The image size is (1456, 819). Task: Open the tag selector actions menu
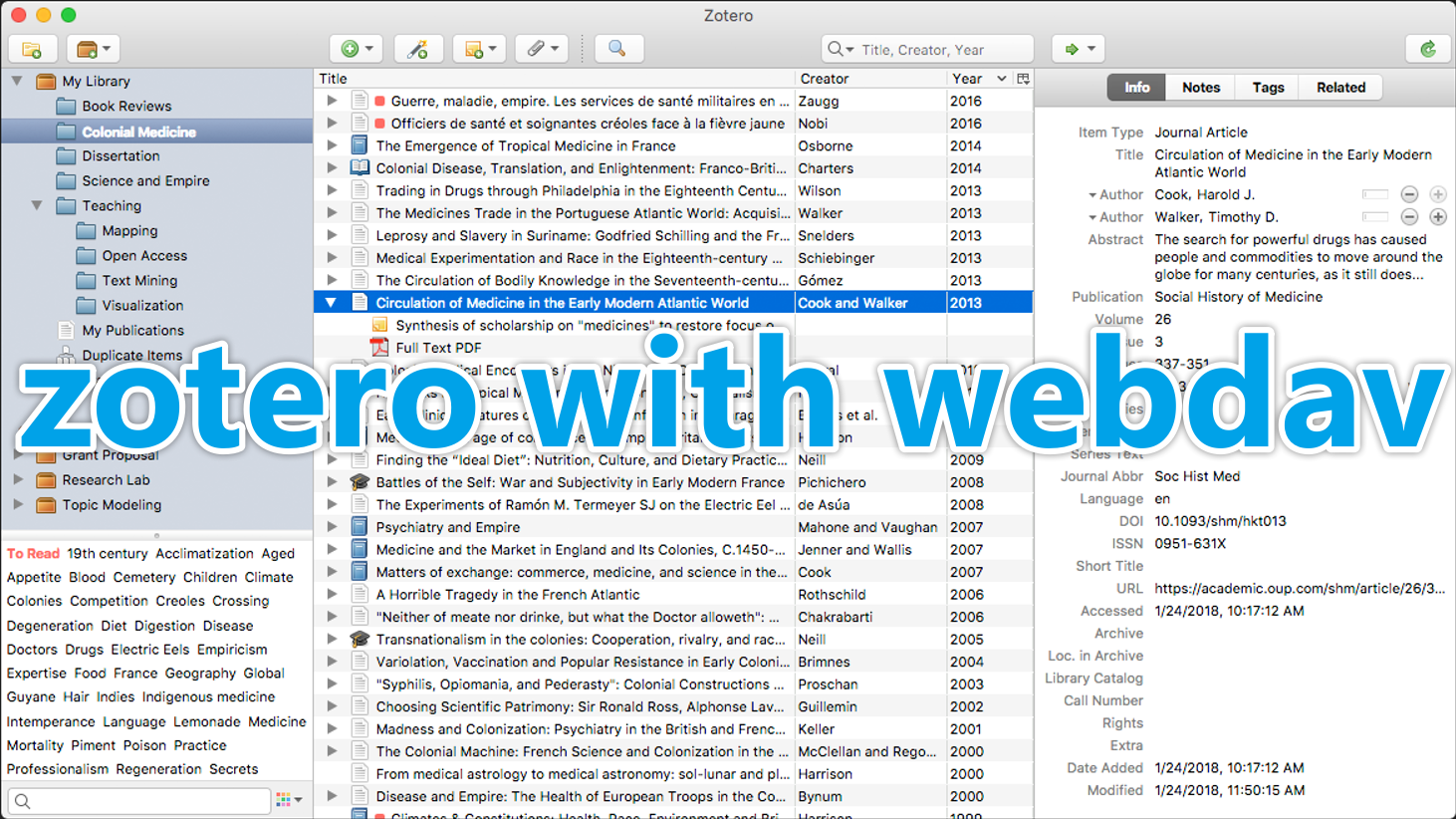[289, 800]
